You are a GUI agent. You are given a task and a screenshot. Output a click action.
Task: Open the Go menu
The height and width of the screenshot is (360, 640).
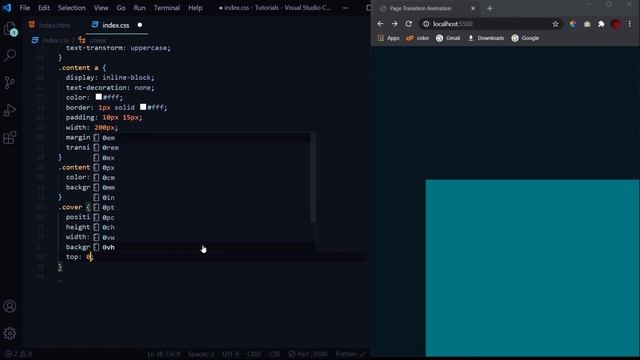[x=121, y=8]
